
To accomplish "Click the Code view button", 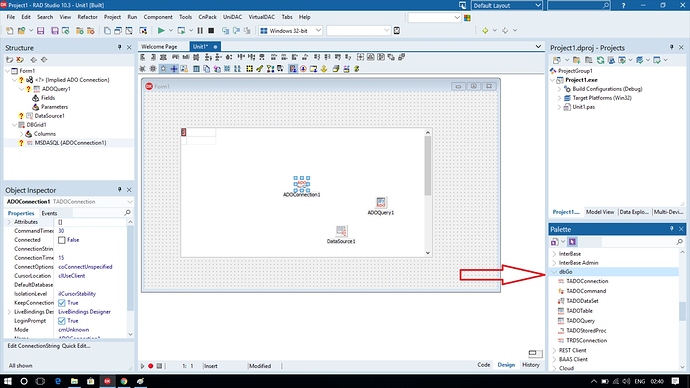I will tap(484, 365).
